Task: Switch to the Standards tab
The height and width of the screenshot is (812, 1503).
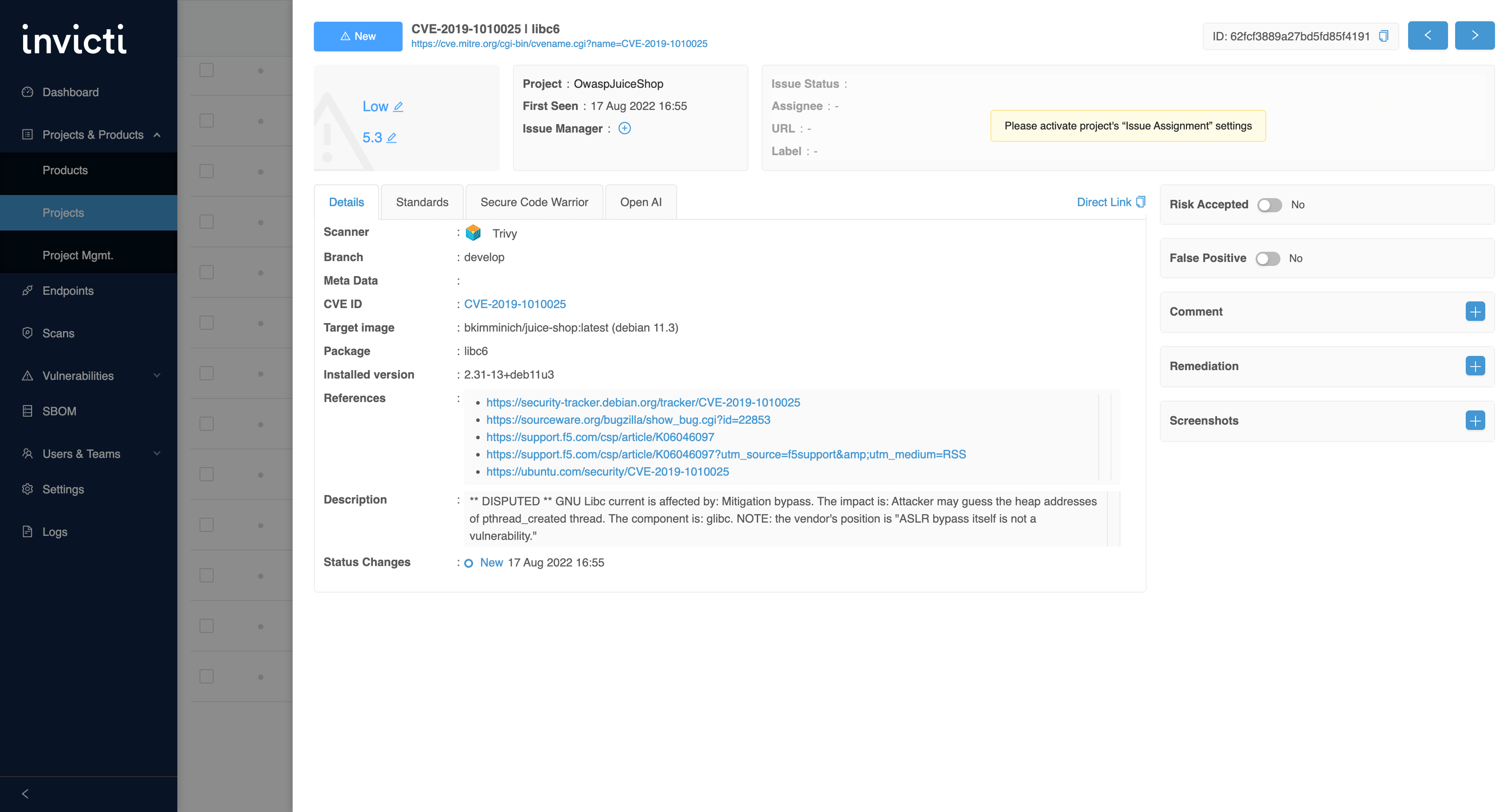Action: 422,203
